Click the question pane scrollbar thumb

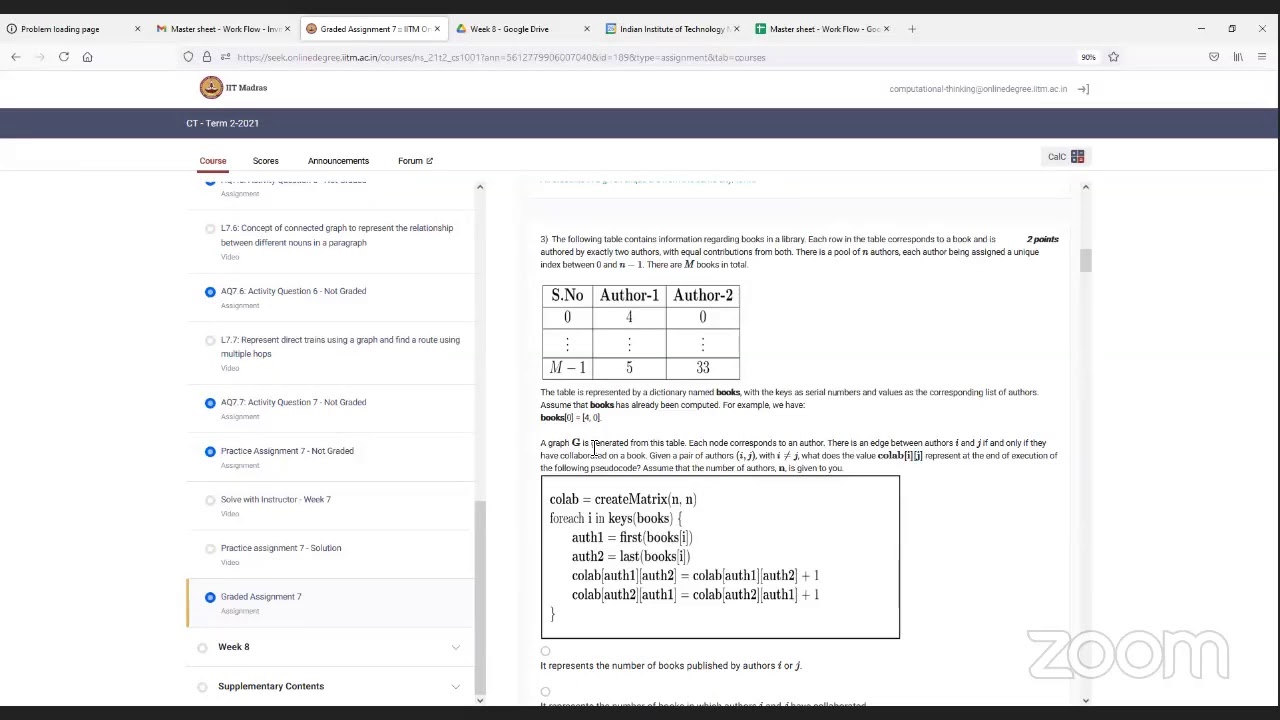pos(1086,261)
